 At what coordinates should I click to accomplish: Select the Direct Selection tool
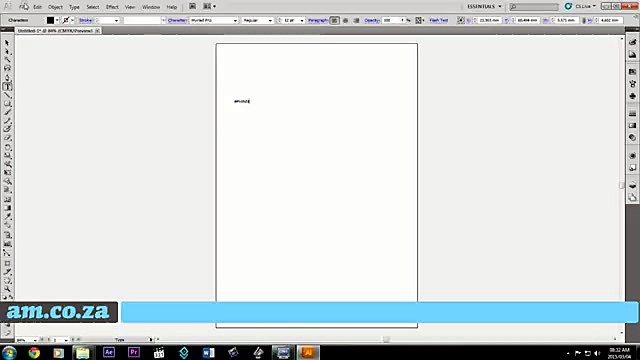coord(7,51)
